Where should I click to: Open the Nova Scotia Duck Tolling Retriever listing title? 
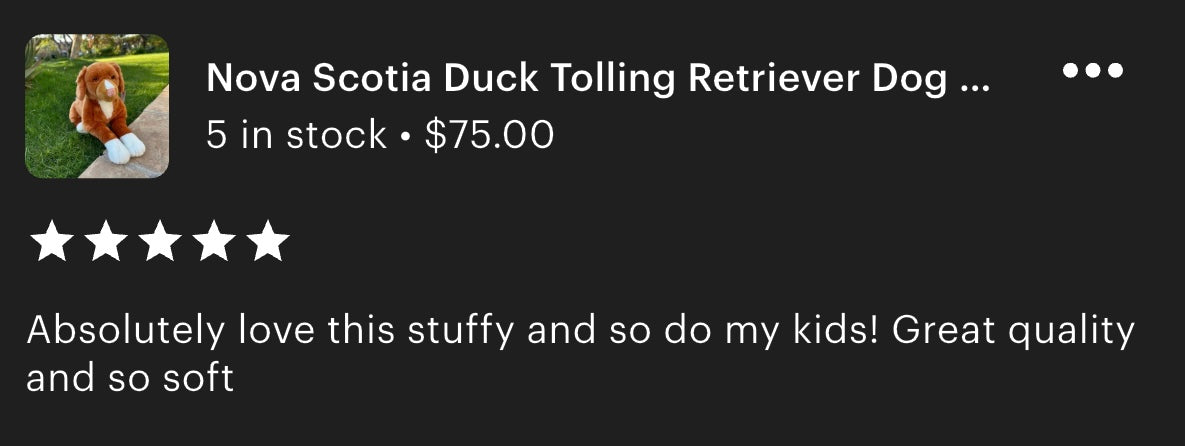[597, 78]
